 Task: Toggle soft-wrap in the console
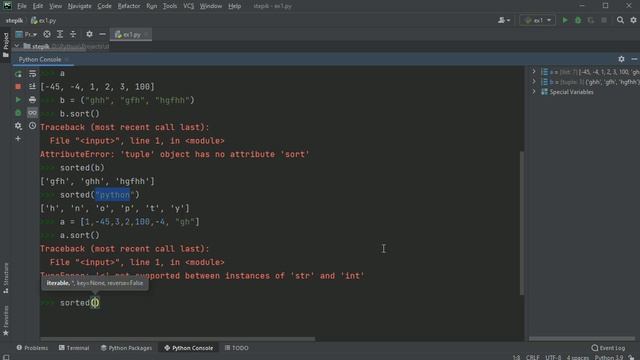coord(32,74)
